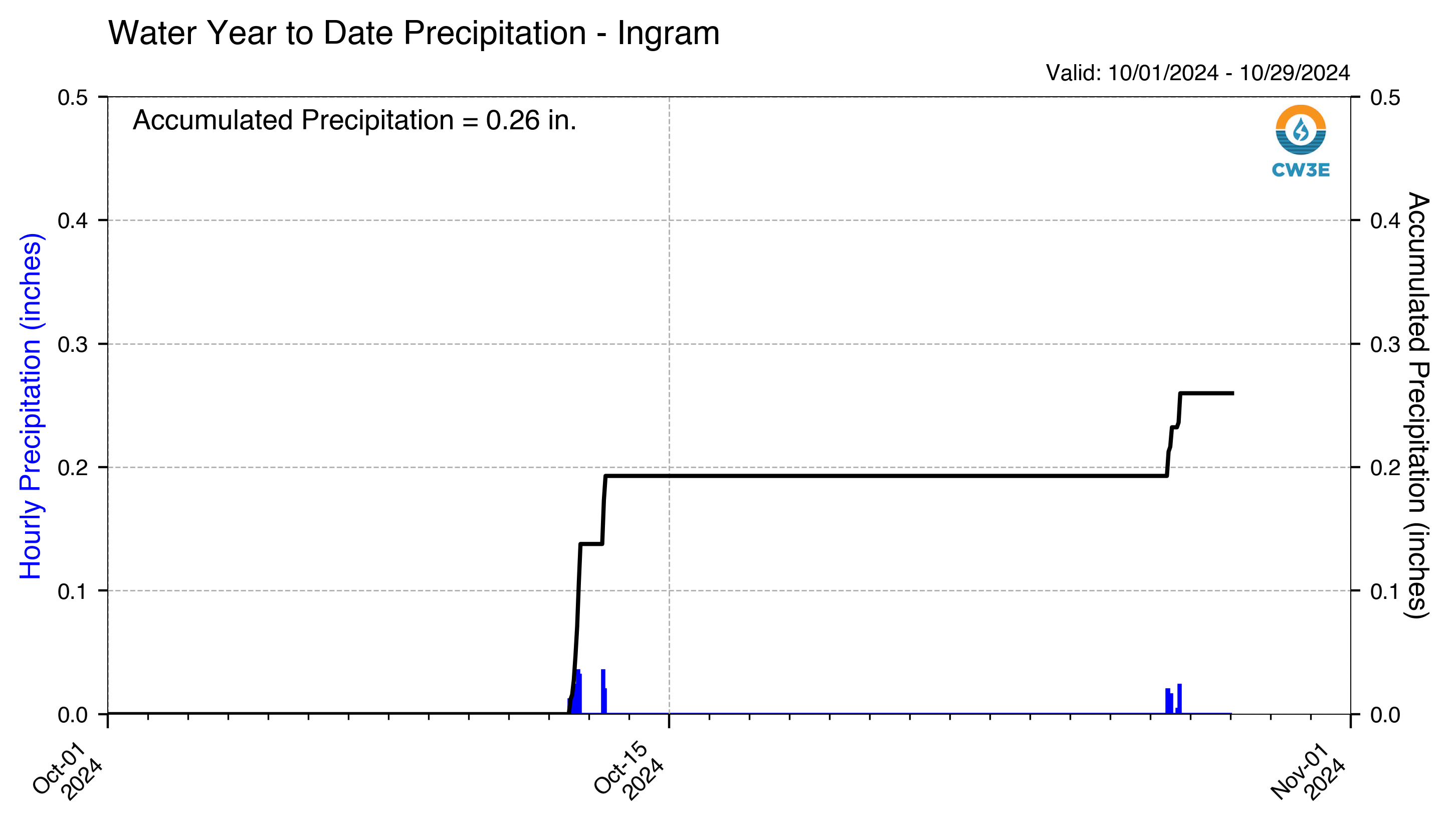Viewport: 1449px width, 840px height.
Task: Click the Oct-15 2024 x-axis label
Action: [x=630, y=771]
